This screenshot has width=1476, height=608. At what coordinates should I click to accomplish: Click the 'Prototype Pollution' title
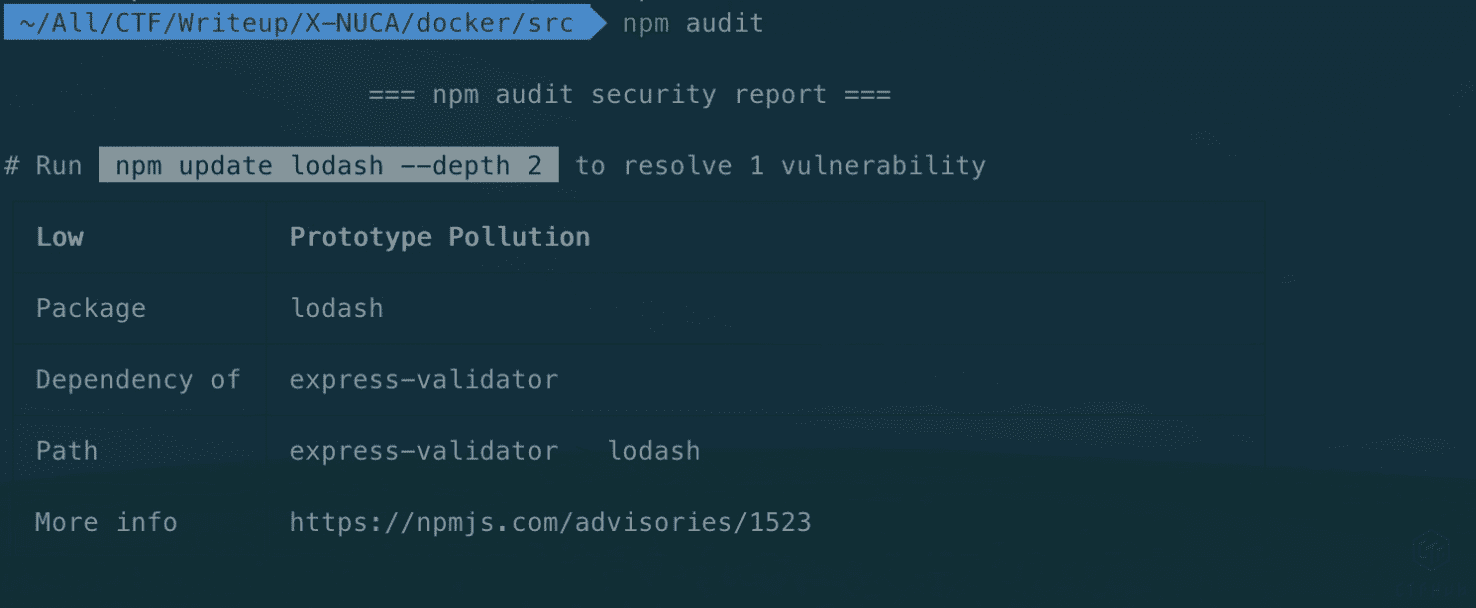coord(439,237)
